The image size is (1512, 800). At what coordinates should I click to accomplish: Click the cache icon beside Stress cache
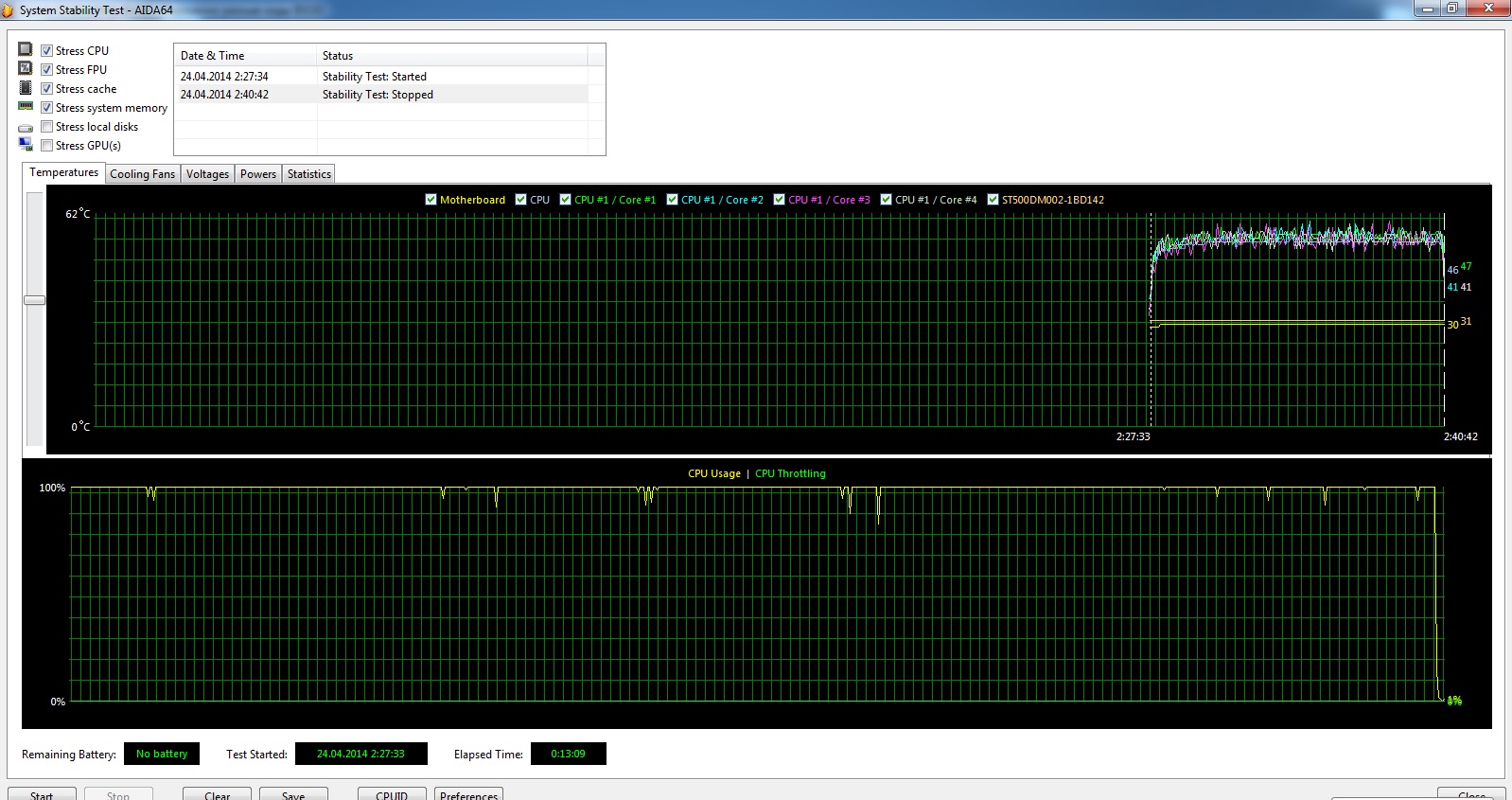coord(26,87)
